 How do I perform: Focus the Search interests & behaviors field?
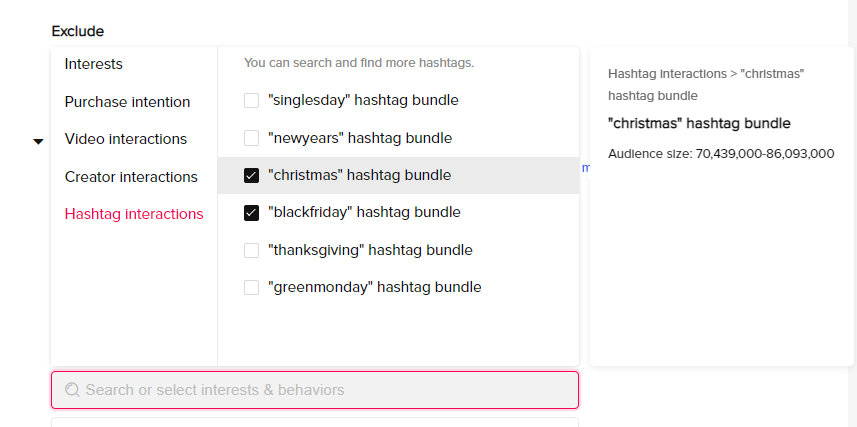point(315,390)
